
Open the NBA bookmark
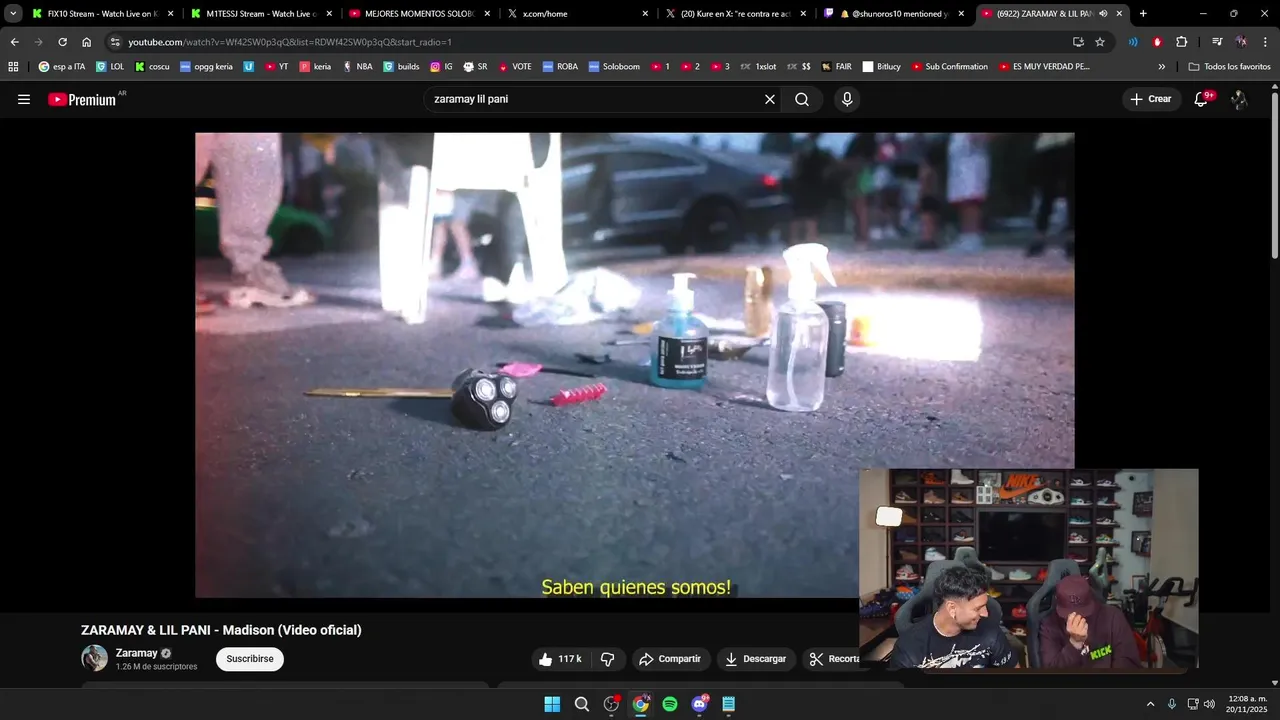point(357,66)
